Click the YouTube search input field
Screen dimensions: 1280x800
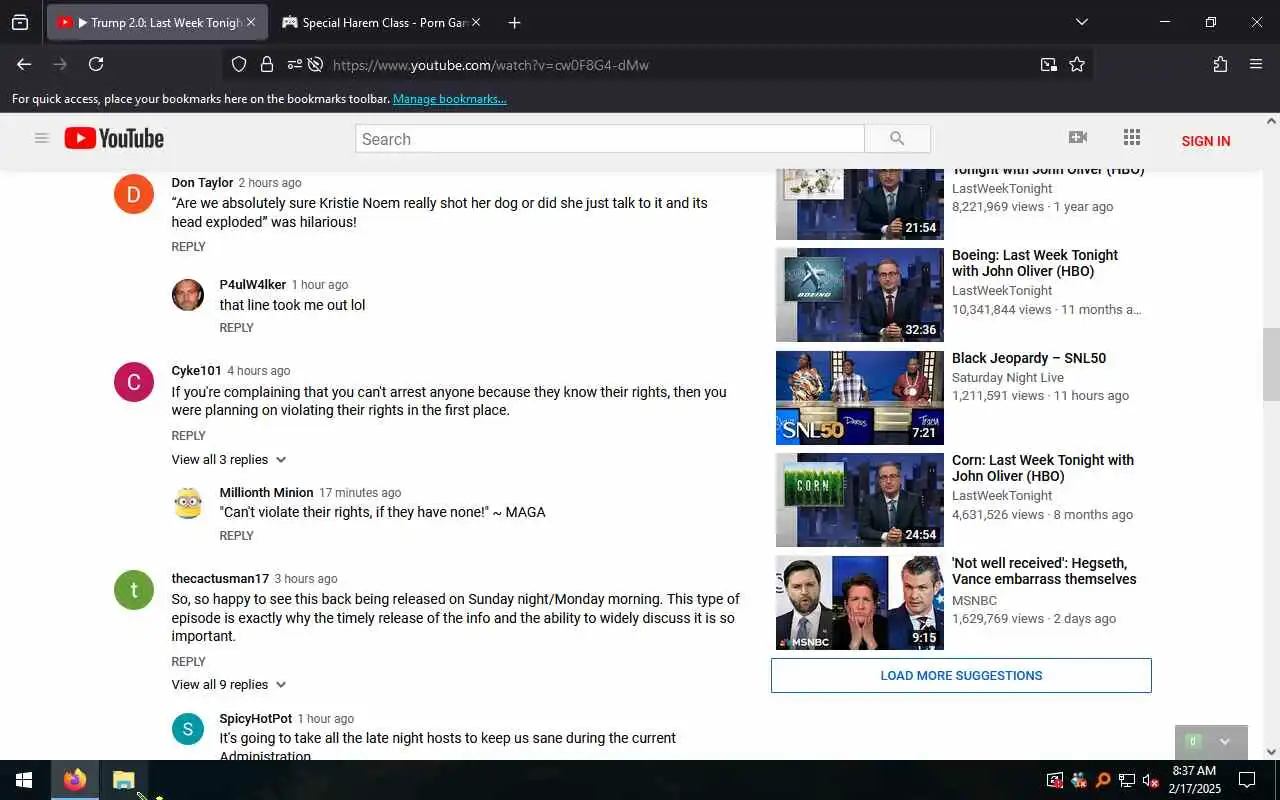tap(610, 139)
